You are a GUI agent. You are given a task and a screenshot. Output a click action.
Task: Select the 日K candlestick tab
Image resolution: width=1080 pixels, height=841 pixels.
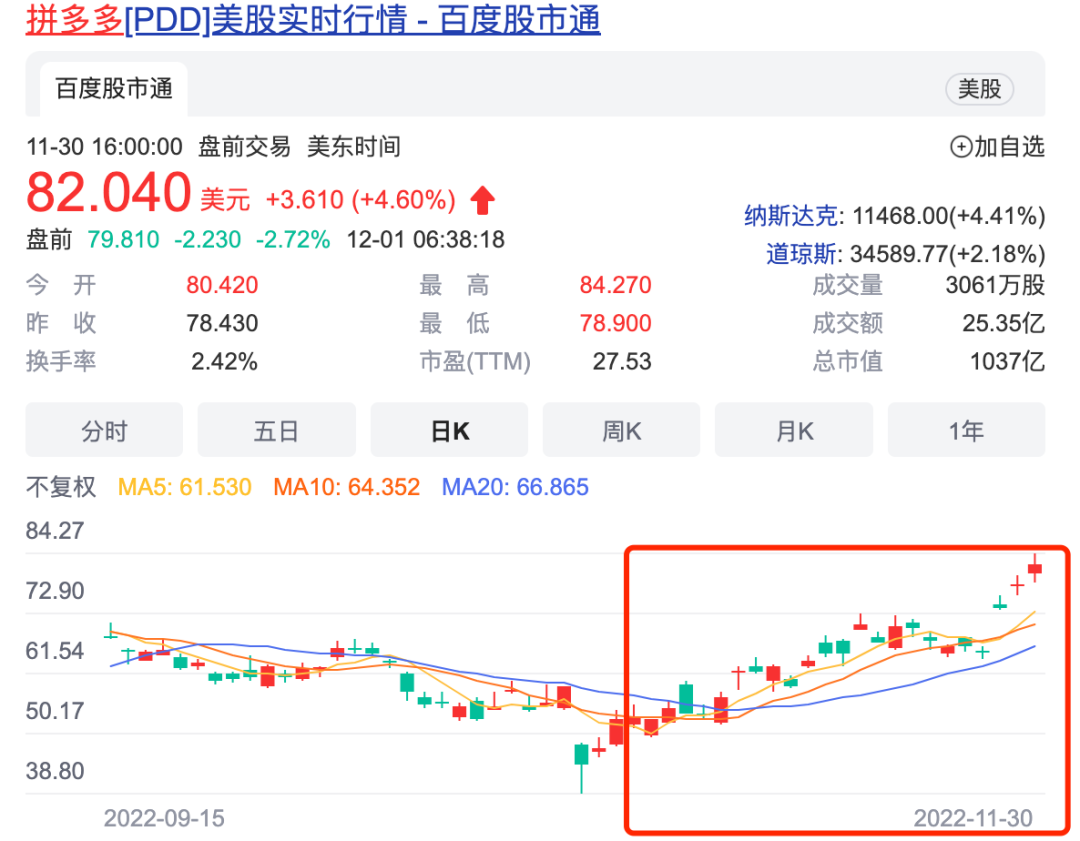click(448, 429)
